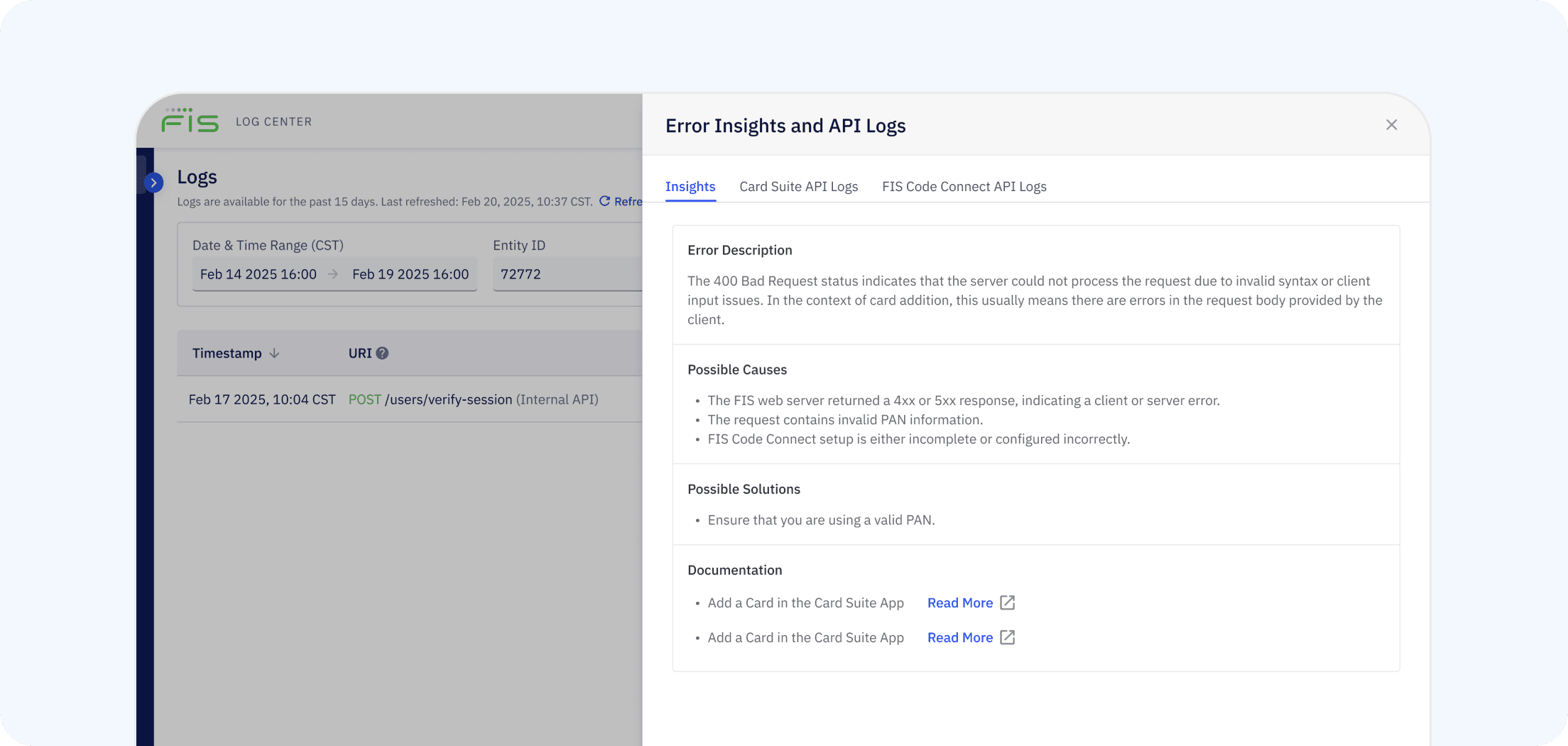Select start date Feb 14 2025 16:00

pos(258,274)
